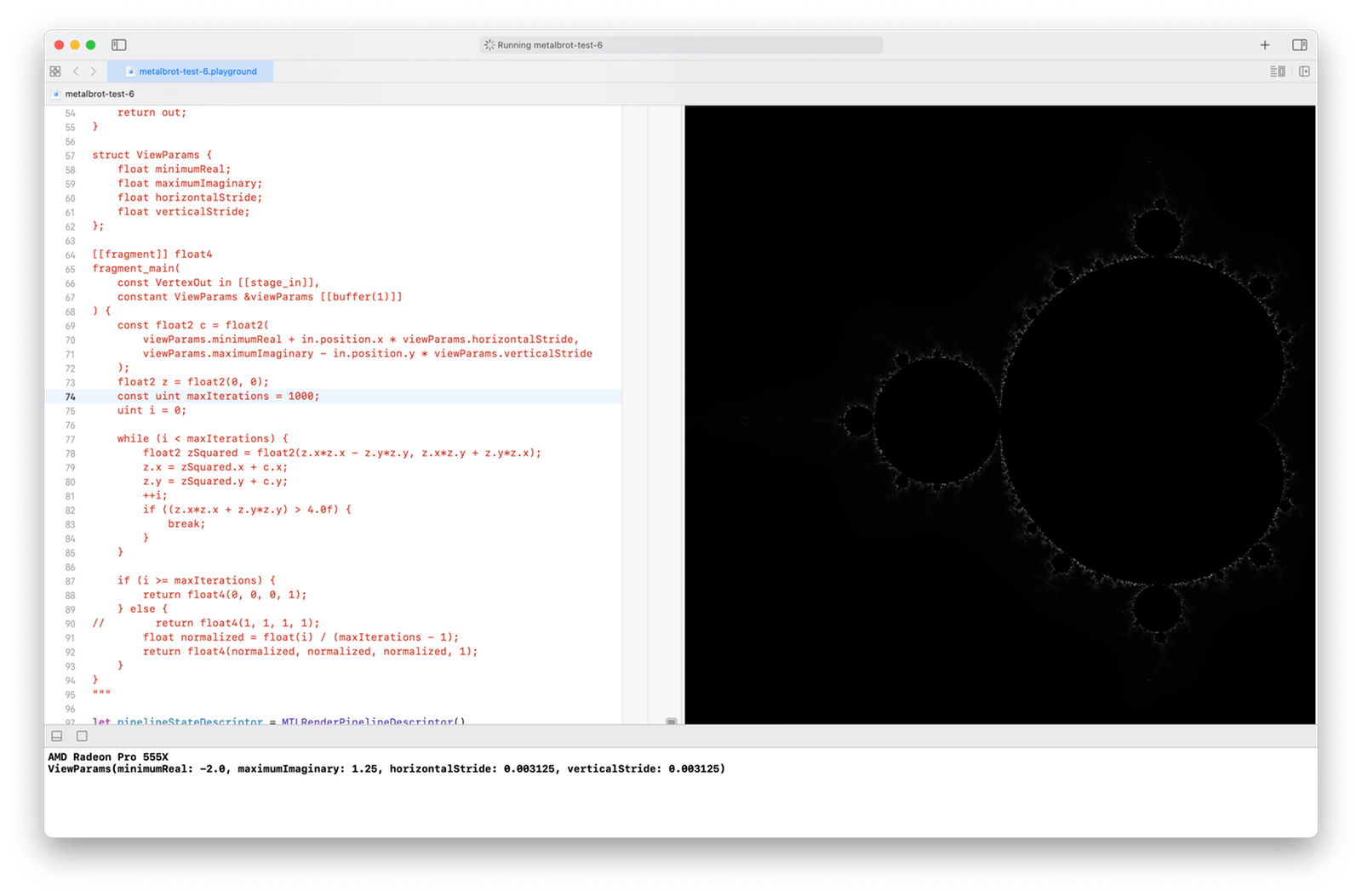Click 'if ((z.x*z.x + z.y*z.y) > 4.0f) {' line
Screen dimensions: 1362x896
click(x=247, y=510)
